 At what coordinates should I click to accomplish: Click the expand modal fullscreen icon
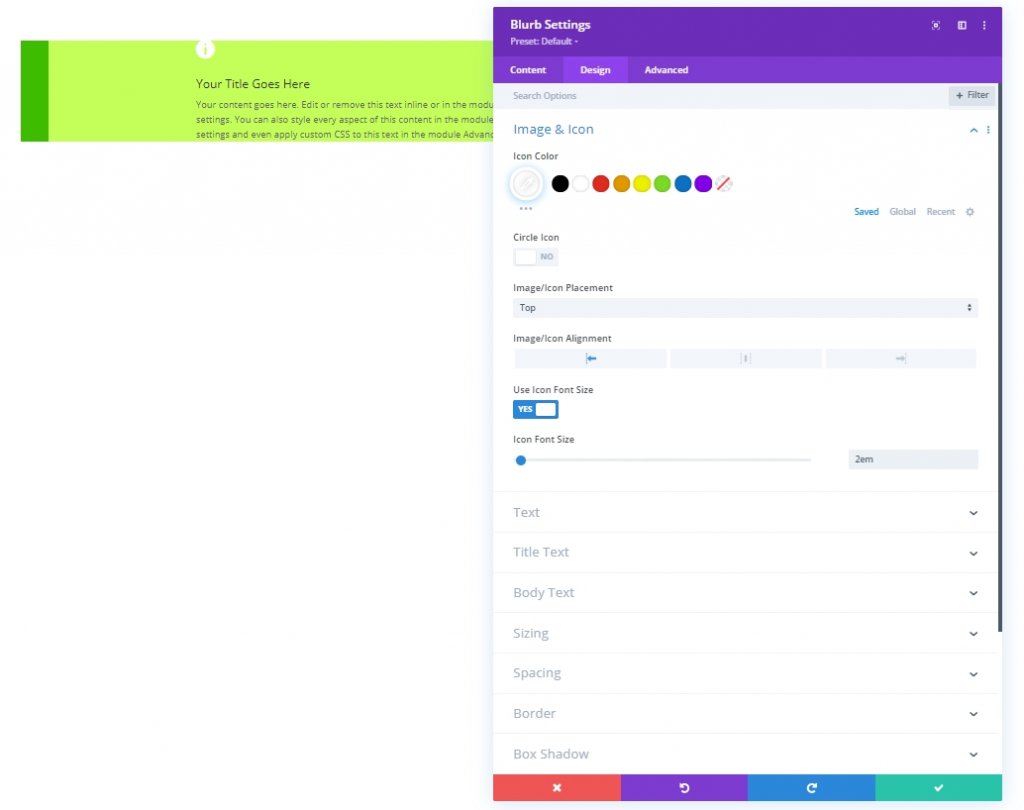(x=936, y=25)
